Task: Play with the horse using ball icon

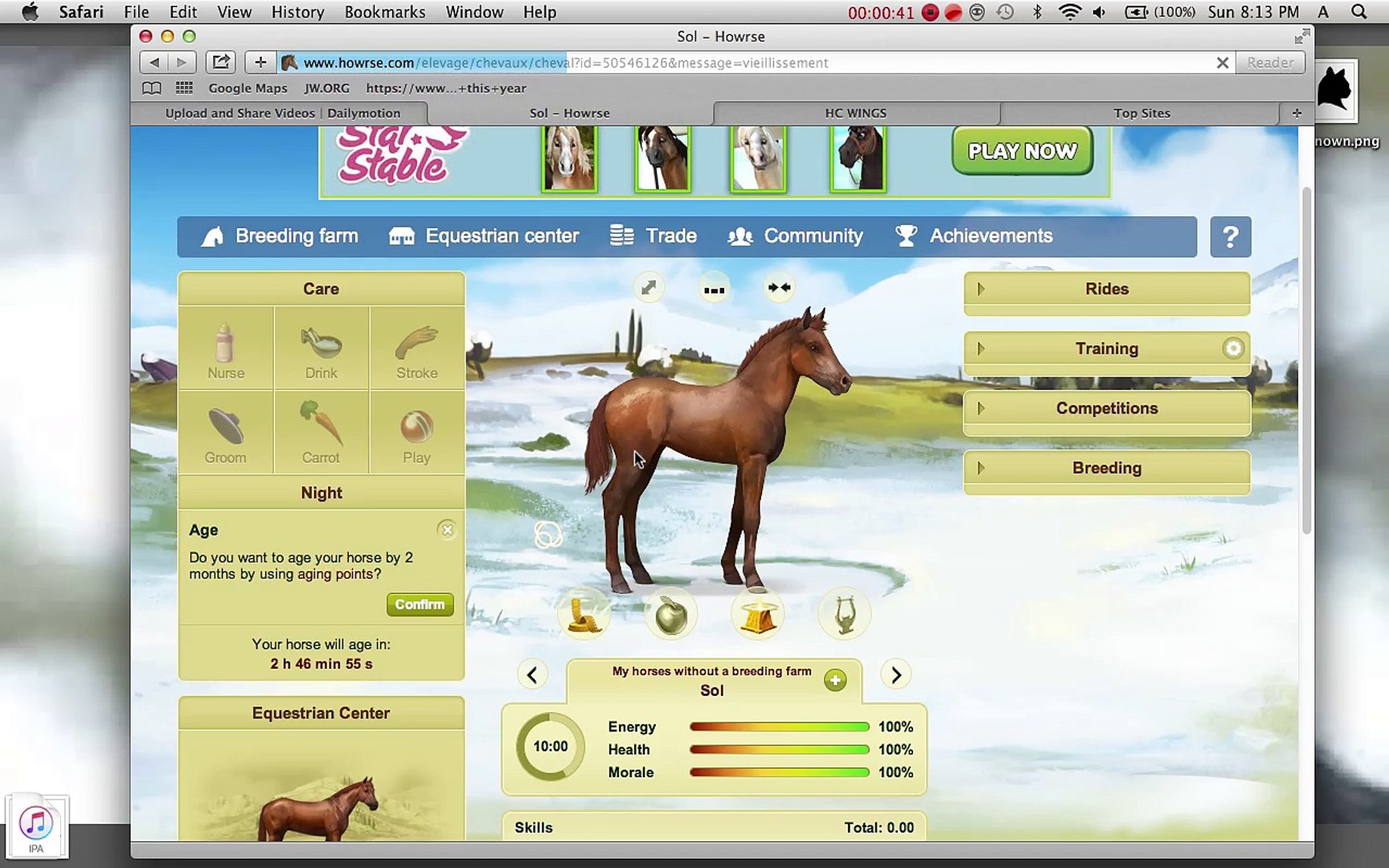Action: (417, 433)
